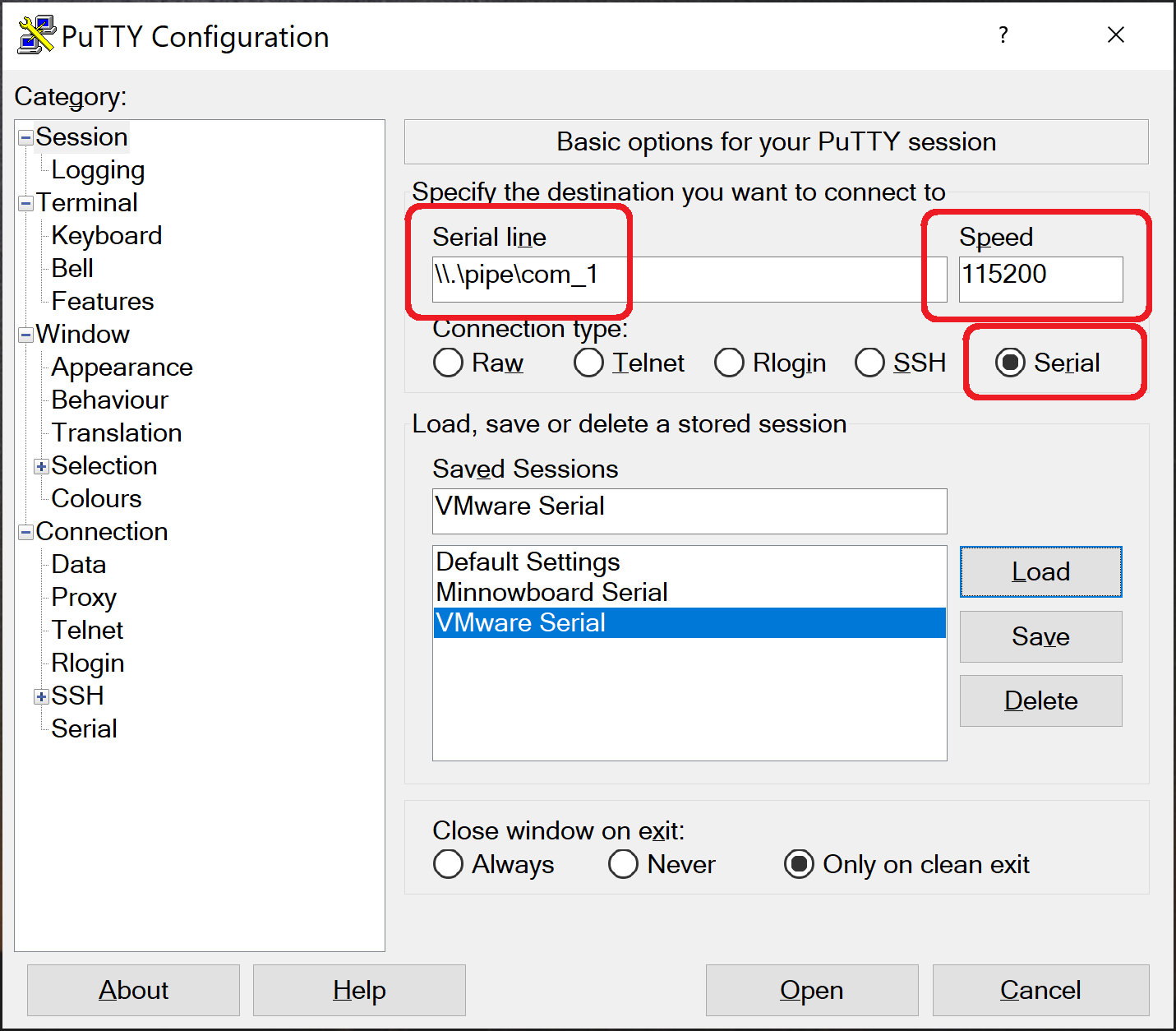The image size is (1176, 1031).
Task: Choose Never for close window on exit
Action: coord(623,864)
